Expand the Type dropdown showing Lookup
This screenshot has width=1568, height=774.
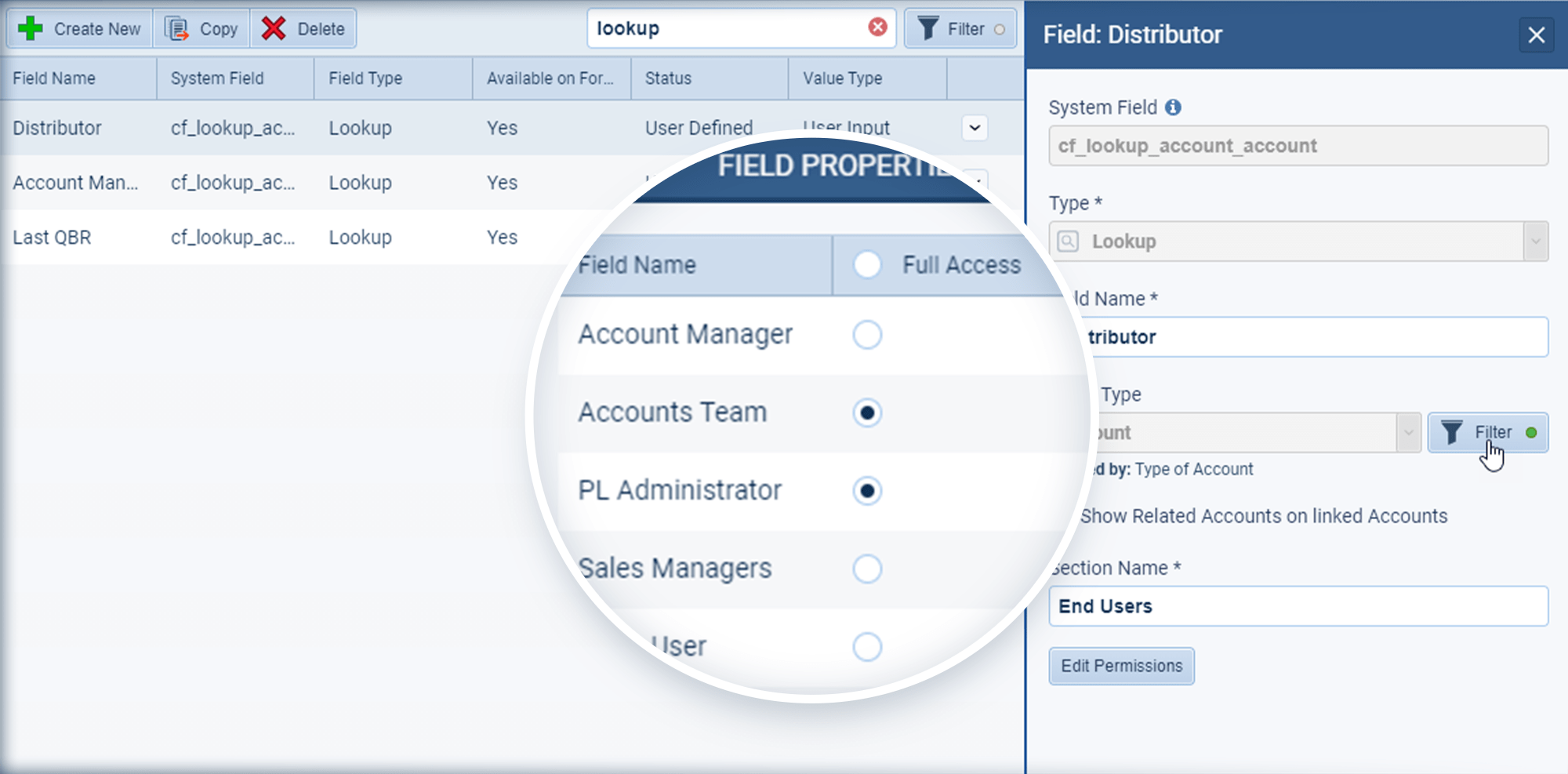pos(1535,241)
